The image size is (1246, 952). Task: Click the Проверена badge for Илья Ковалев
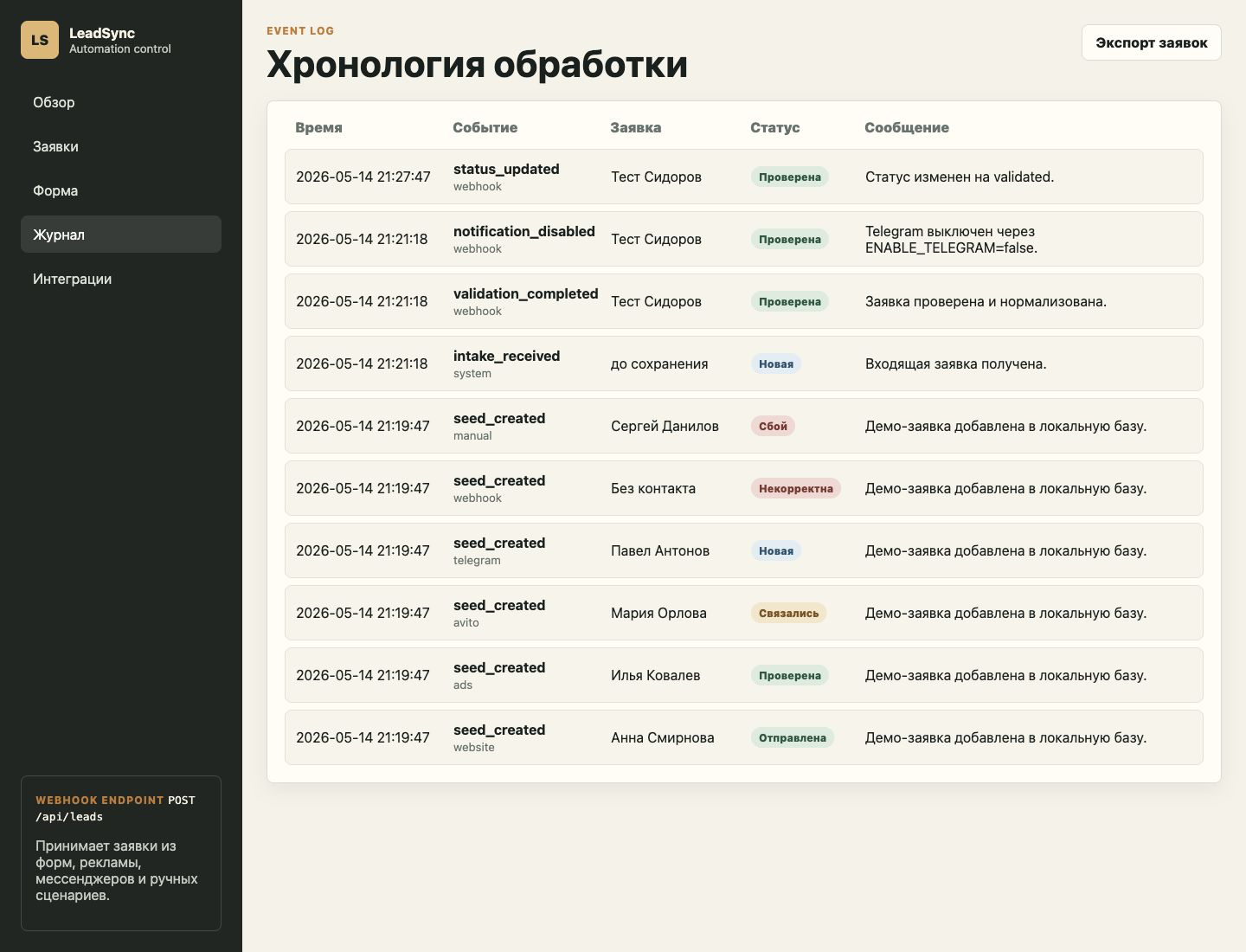click(x=789, y=675)
